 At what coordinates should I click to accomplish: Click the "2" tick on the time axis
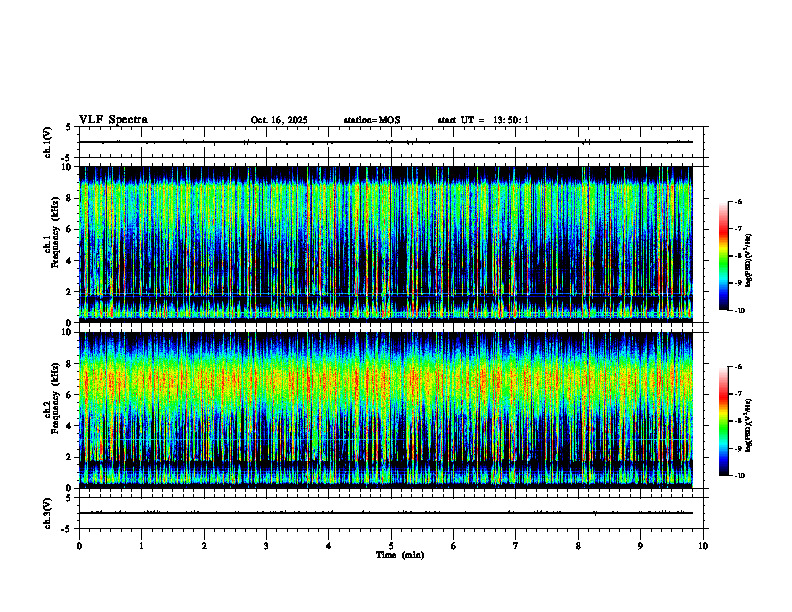pyautogui.click(x=204, y=546)
